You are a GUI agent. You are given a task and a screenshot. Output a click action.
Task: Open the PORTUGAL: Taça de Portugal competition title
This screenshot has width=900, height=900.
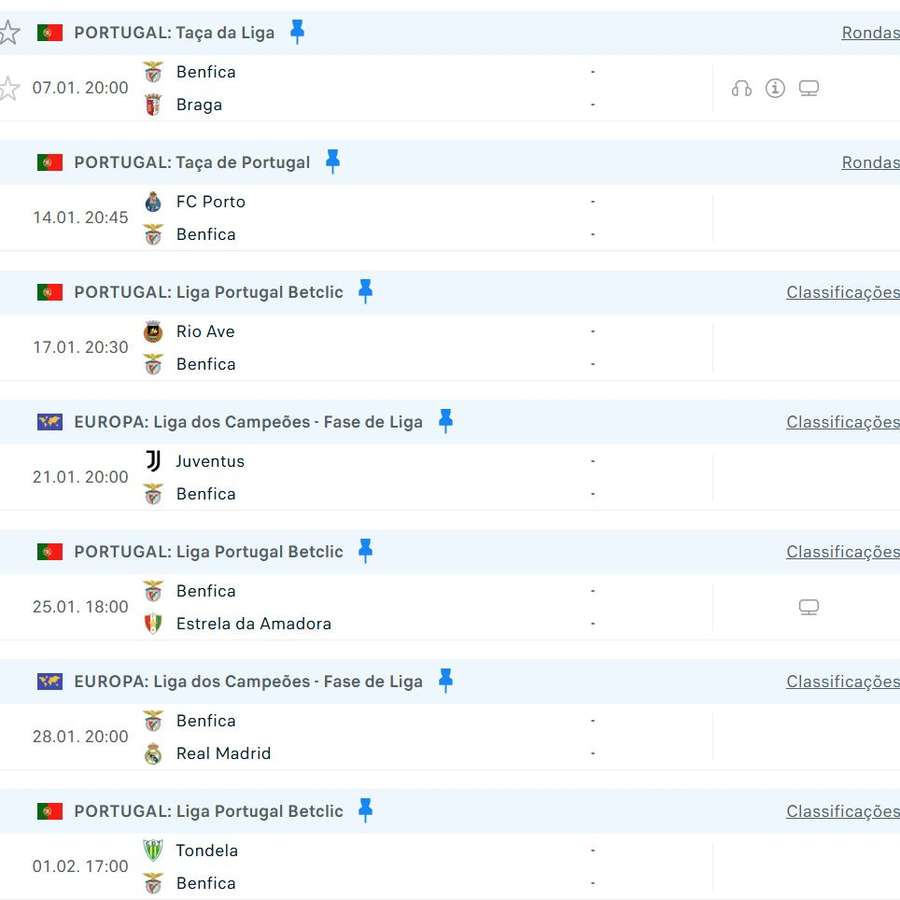click(192, 162)
